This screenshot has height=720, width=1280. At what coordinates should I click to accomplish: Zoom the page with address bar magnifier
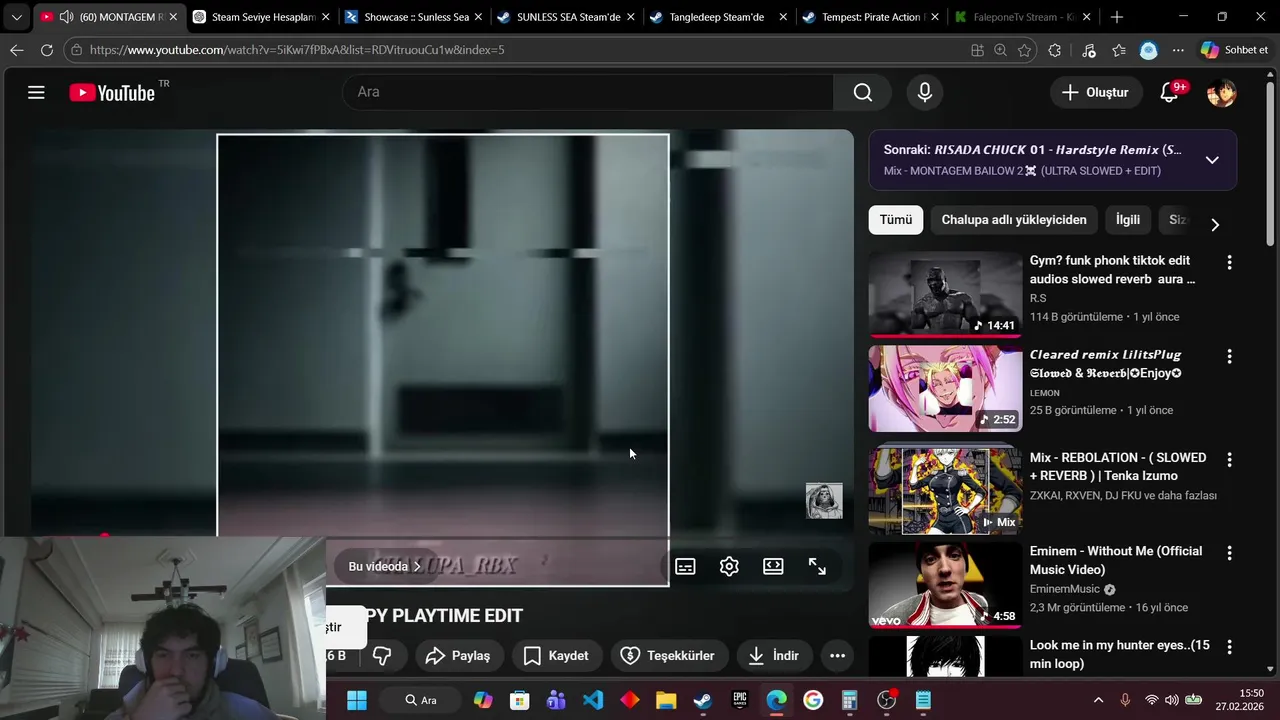1000,50
